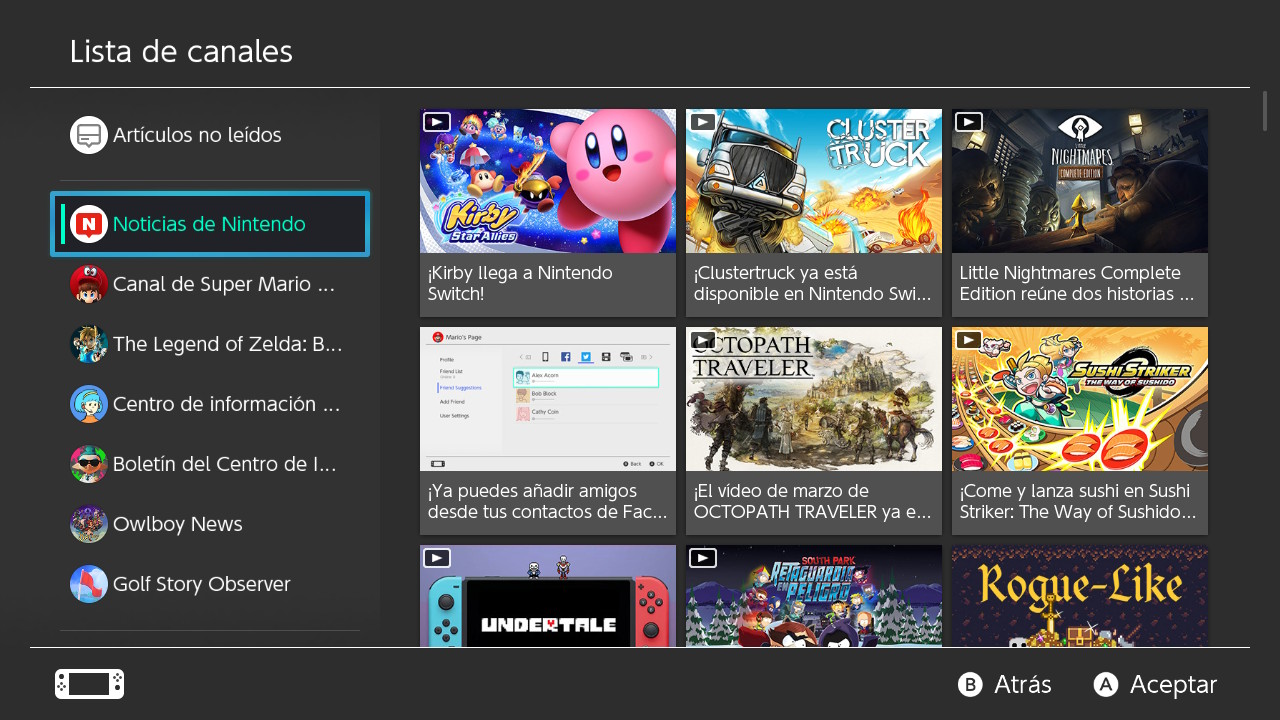
Task: Open Kirby Star Allies article image
Action: (548, 181)
